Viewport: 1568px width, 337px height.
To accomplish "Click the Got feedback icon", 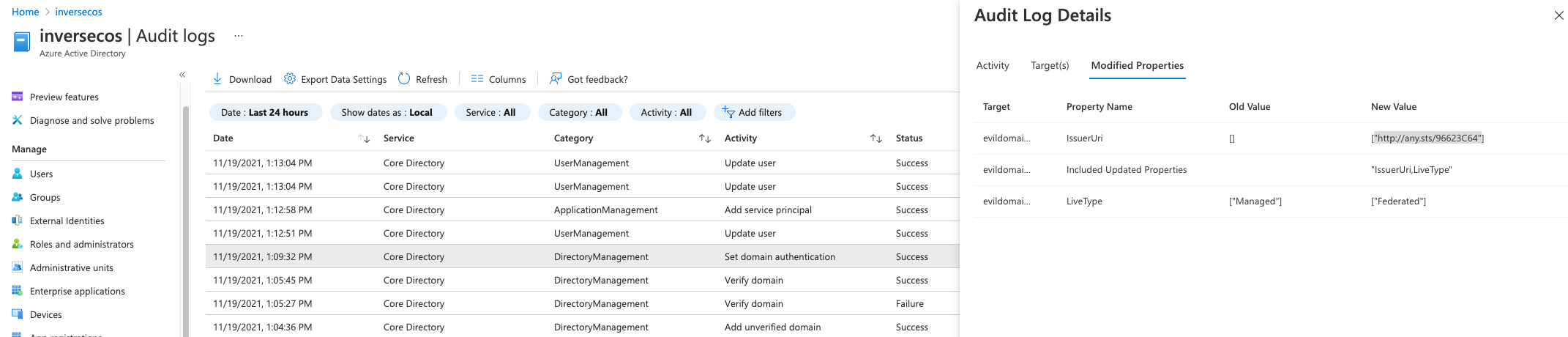I will point(556,79).
